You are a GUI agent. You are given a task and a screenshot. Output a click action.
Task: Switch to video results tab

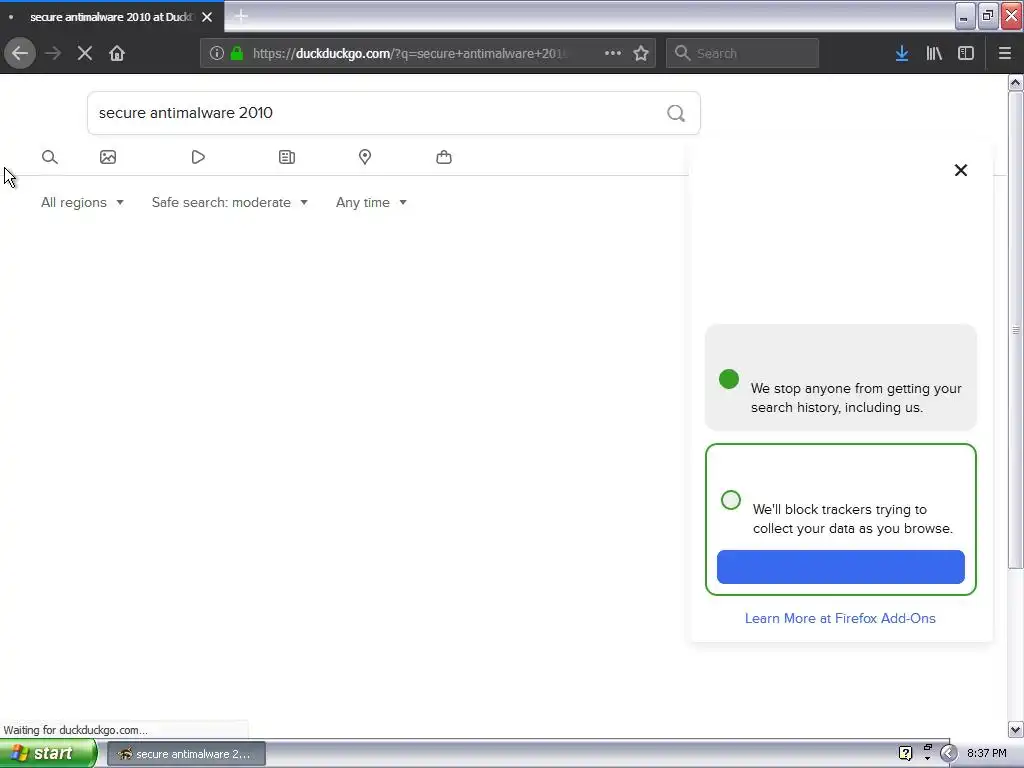pyautogui.click(x=198, y=157)
